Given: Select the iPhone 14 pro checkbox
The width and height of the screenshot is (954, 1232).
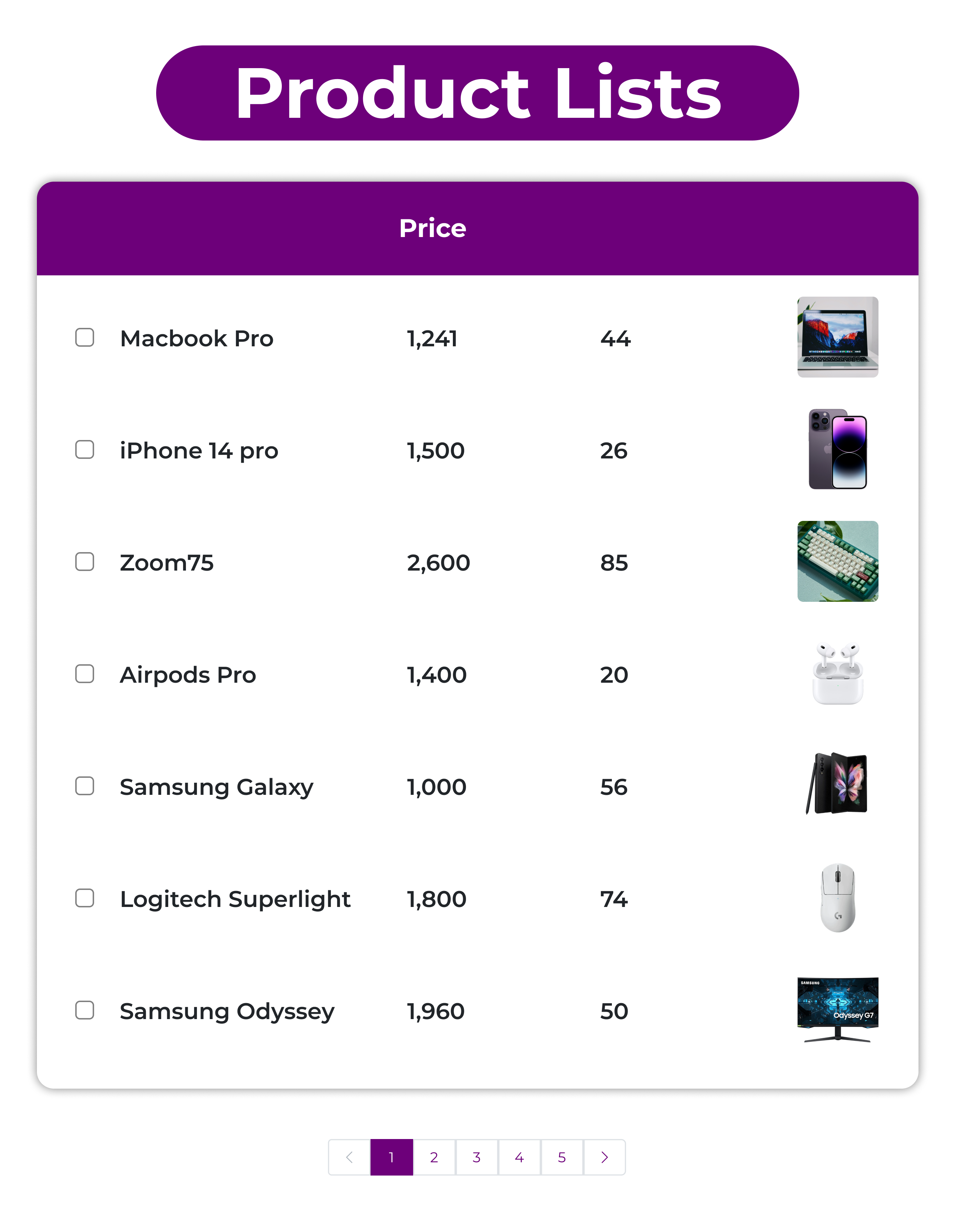Looking at the screenshot, I should (x=84, y=450).
